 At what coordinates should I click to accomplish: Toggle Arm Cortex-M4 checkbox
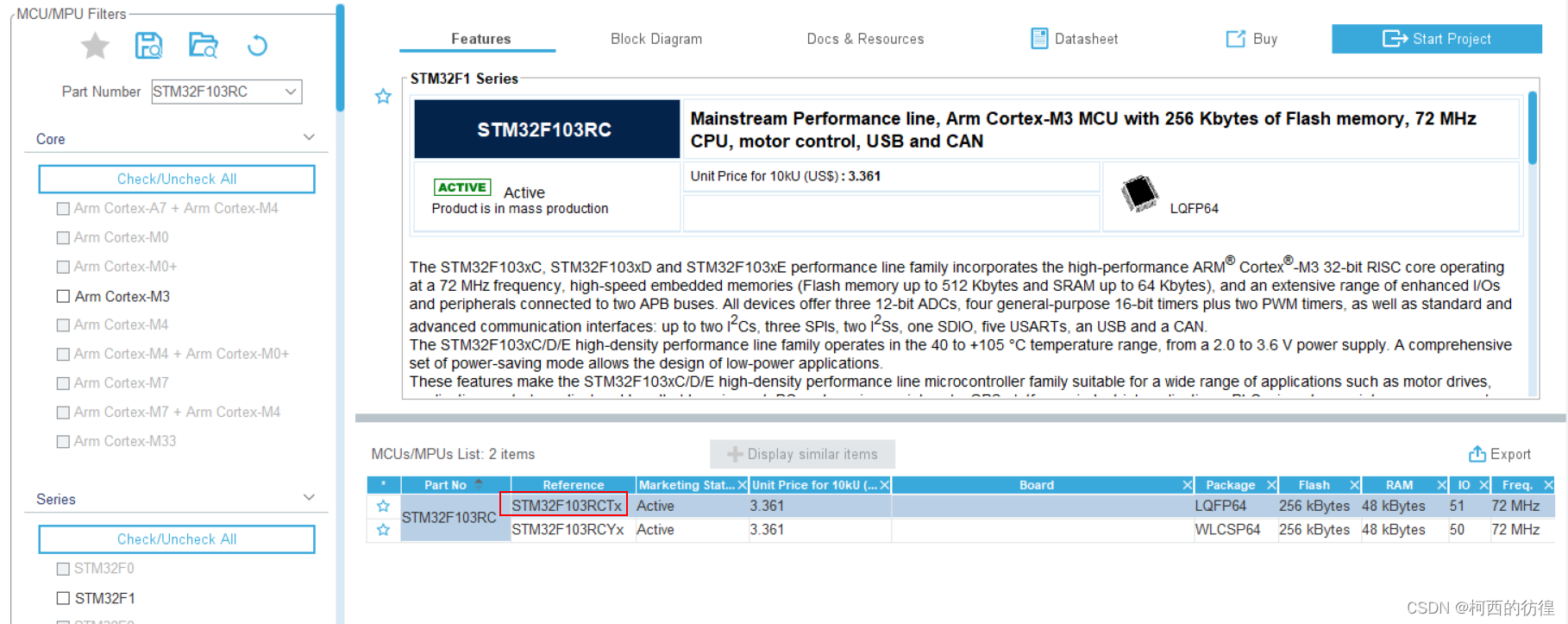(x=63, y=325)
